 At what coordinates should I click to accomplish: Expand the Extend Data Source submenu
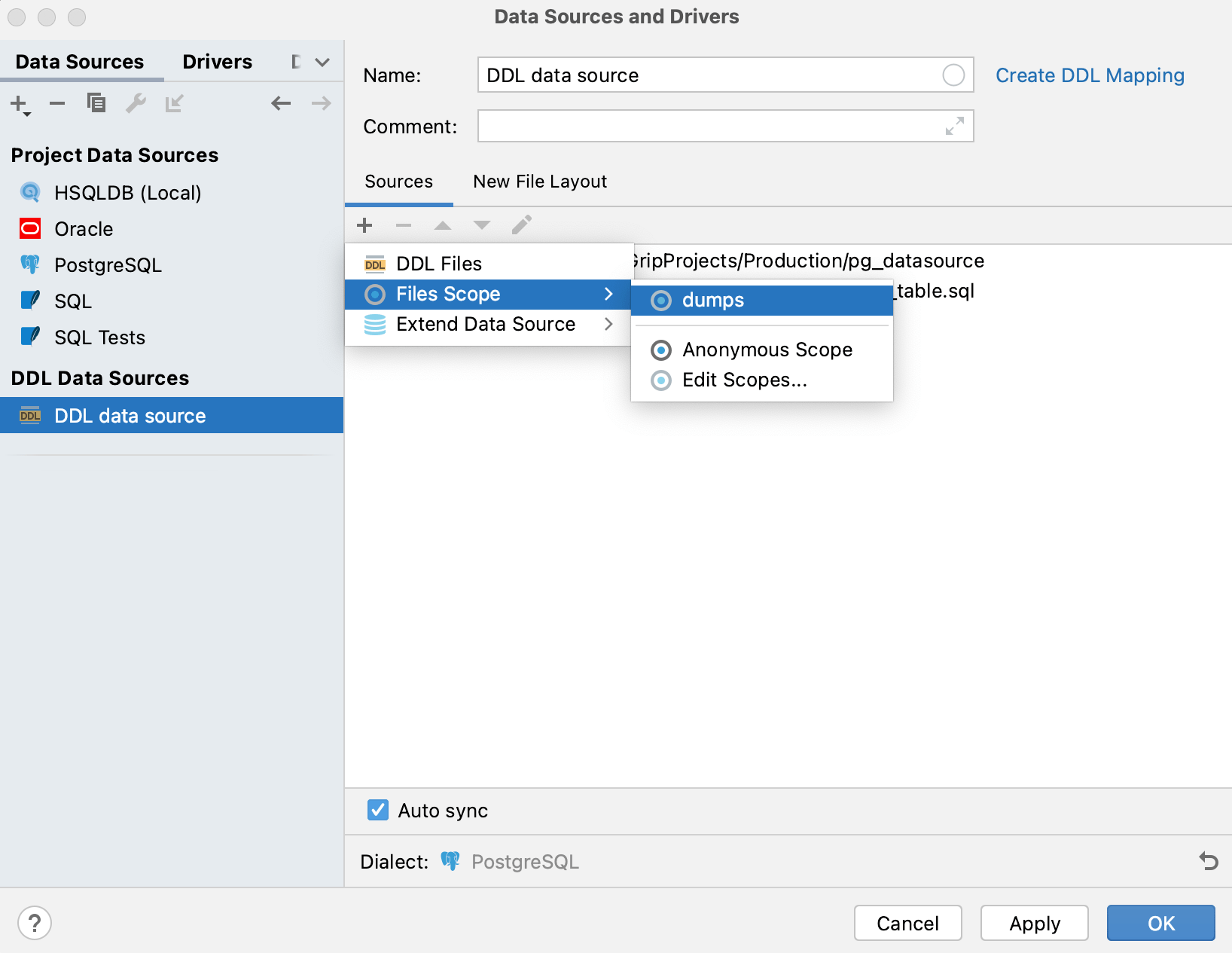[486, 324]
